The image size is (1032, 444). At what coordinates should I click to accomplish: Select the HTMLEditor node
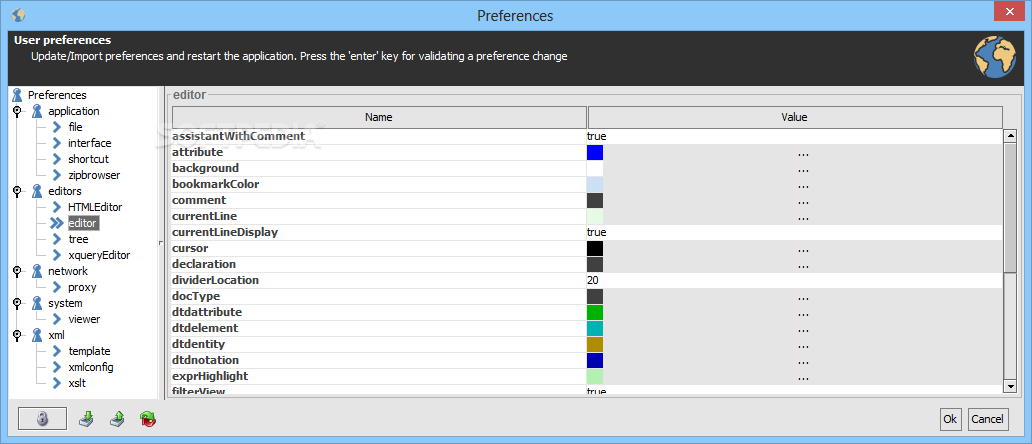pyautogui.click(x=95, y=207)
